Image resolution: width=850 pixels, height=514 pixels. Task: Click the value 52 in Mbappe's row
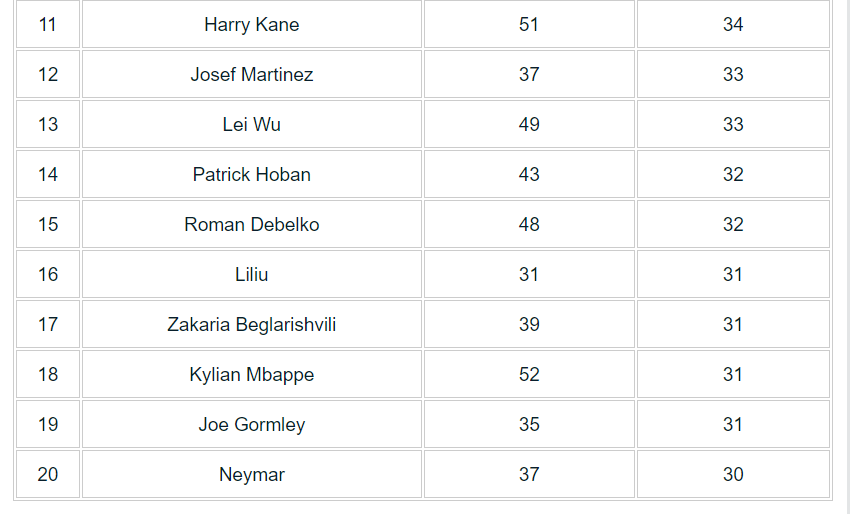pos(529,374)
